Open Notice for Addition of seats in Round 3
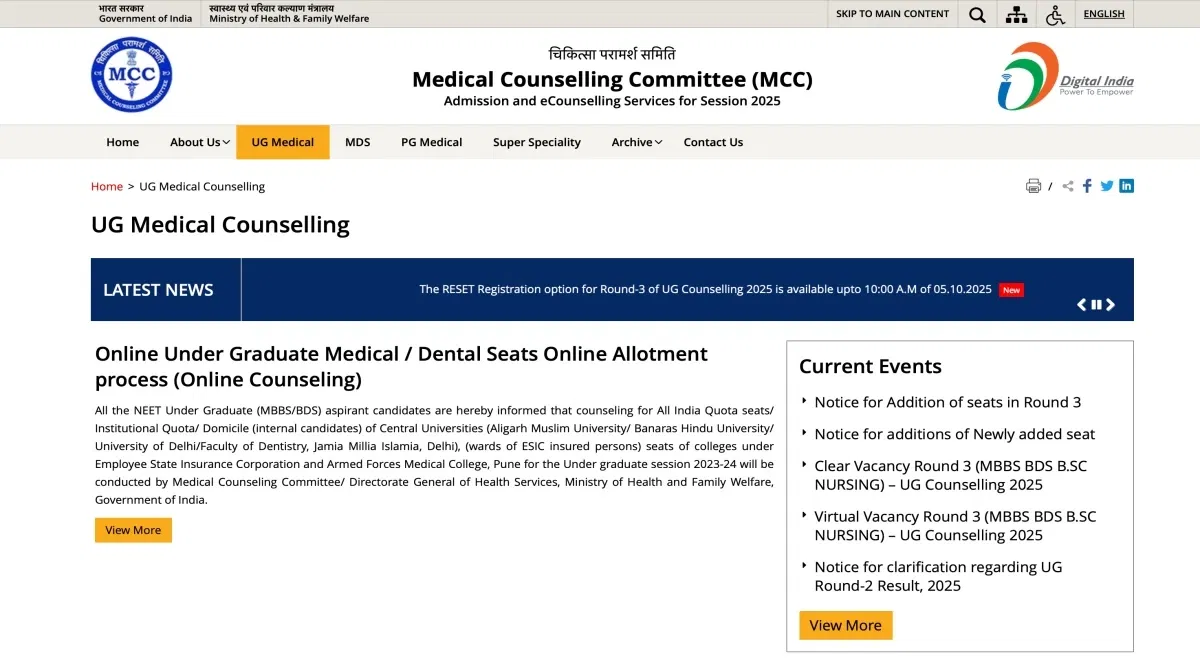This screenshot has height=667, width=1200. [947, 402]
